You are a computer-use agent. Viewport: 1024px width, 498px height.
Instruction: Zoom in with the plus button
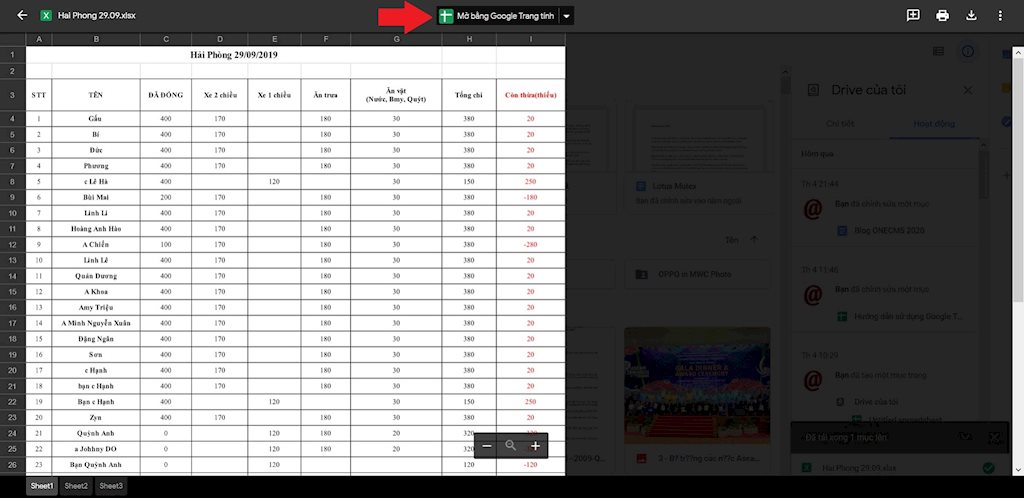click(536, 446)
